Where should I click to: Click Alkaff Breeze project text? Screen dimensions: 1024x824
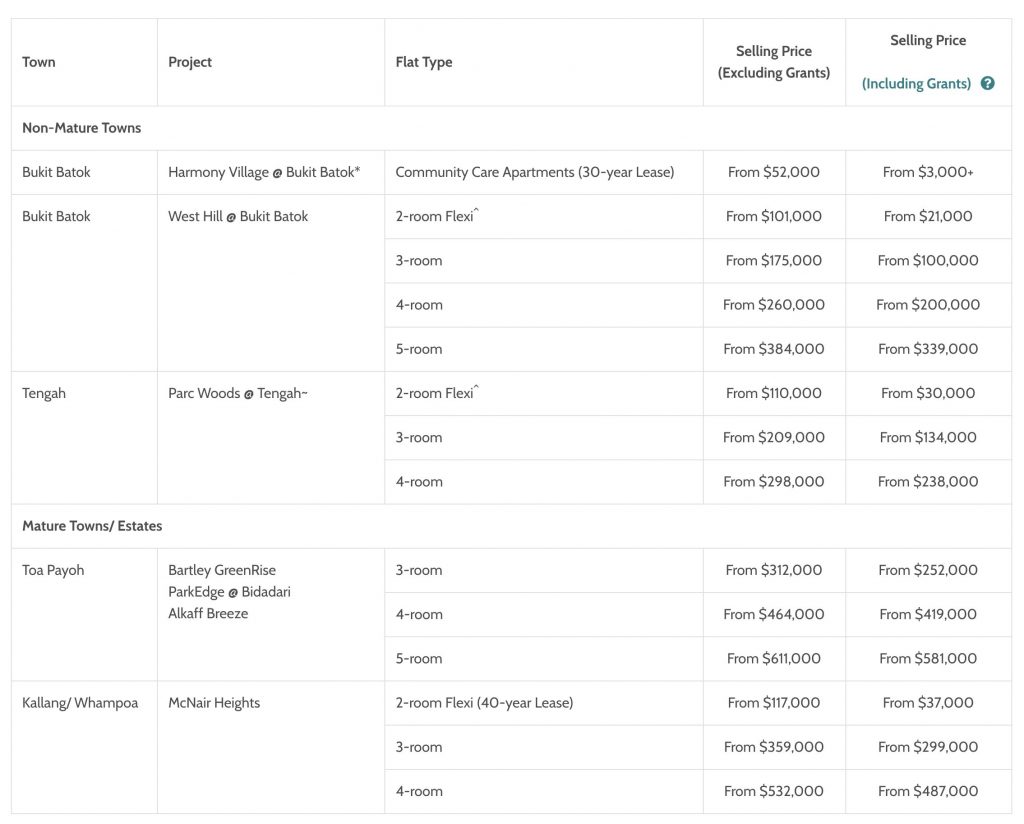pos(208,614)
